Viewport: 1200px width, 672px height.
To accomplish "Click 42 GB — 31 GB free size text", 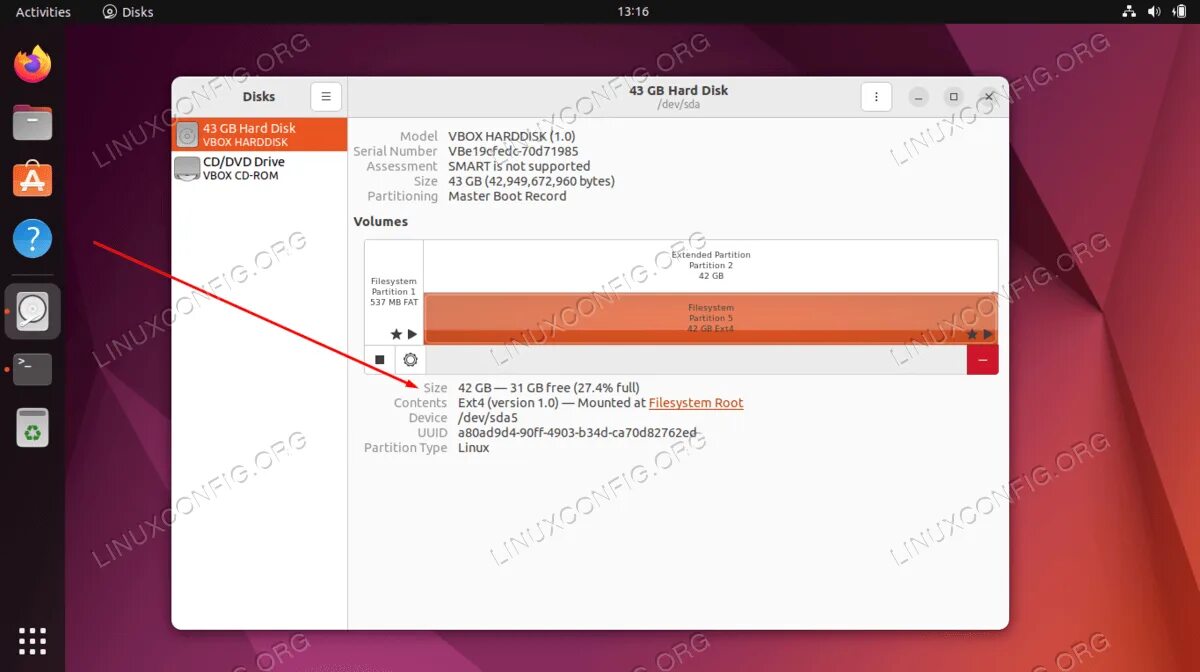I will point(548,388).
